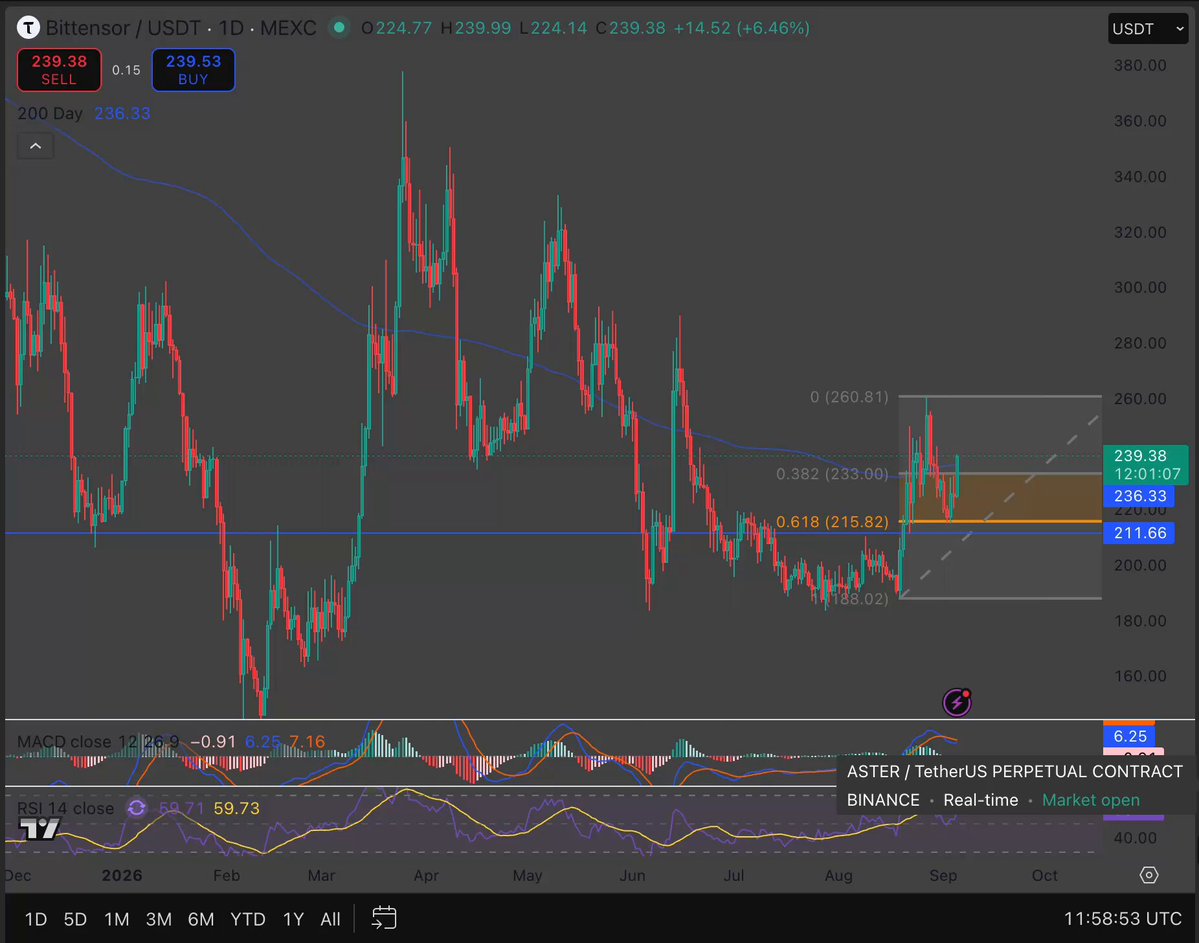This screenshot has width=1199, height=943.
Task: Select the 1D time range
Action: [36, 919]
